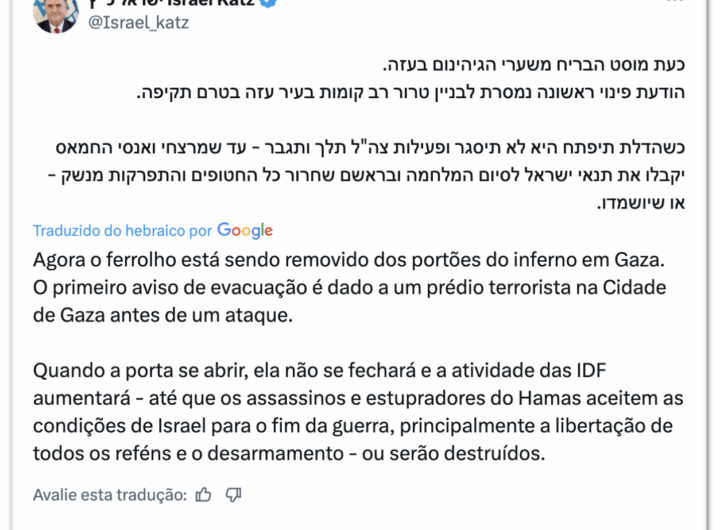The width and height of the screenshot is (720, 530).
Task: Click the Google logo in translation credit
Action: pyautogui.click(x=245, y=230)
